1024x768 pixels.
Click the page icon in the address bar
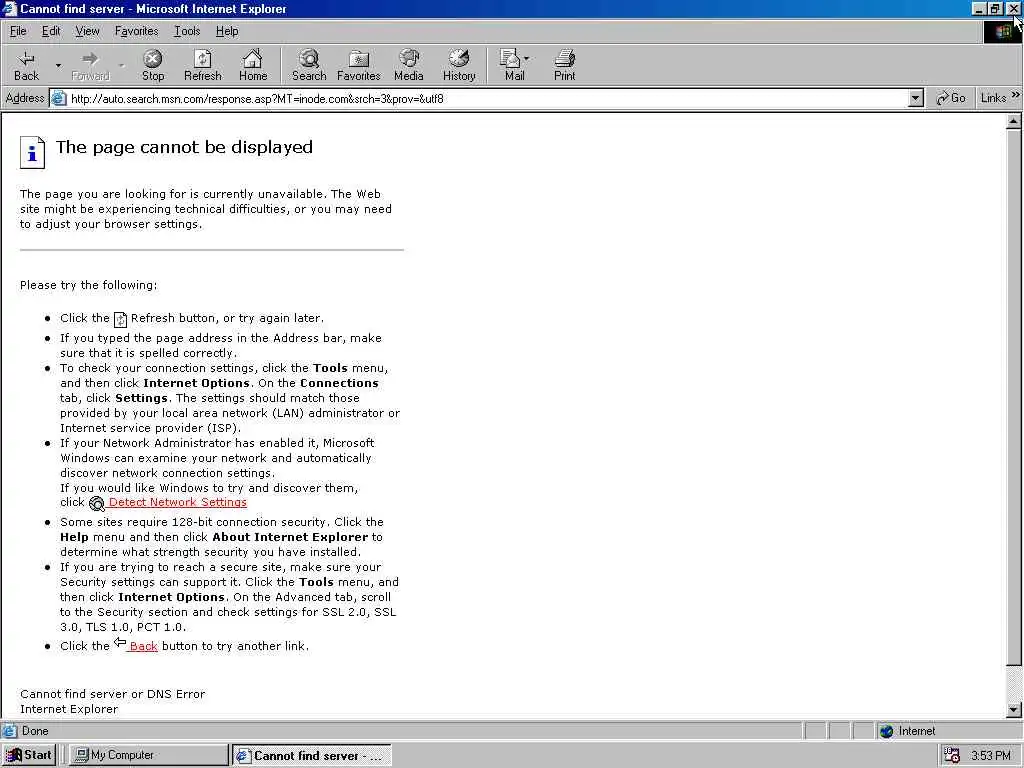pyautogui.click(x=59, y=99)
